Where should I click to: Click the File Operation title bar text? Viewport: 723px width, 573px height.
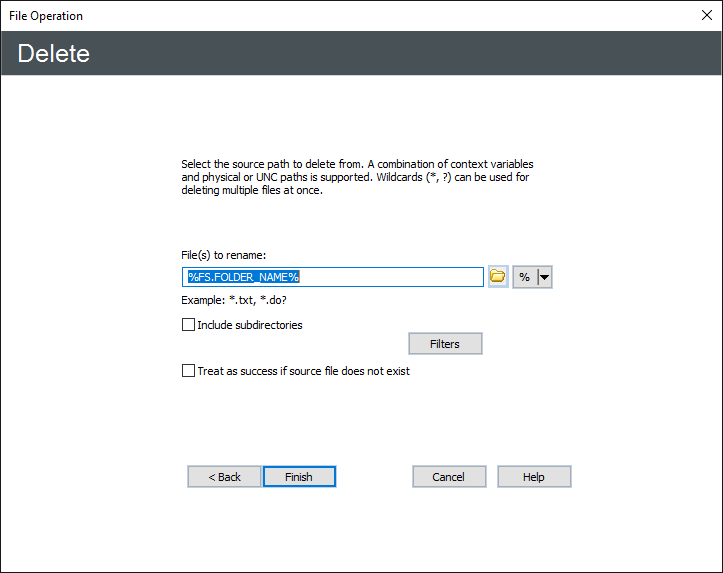[x=46, y=16]
